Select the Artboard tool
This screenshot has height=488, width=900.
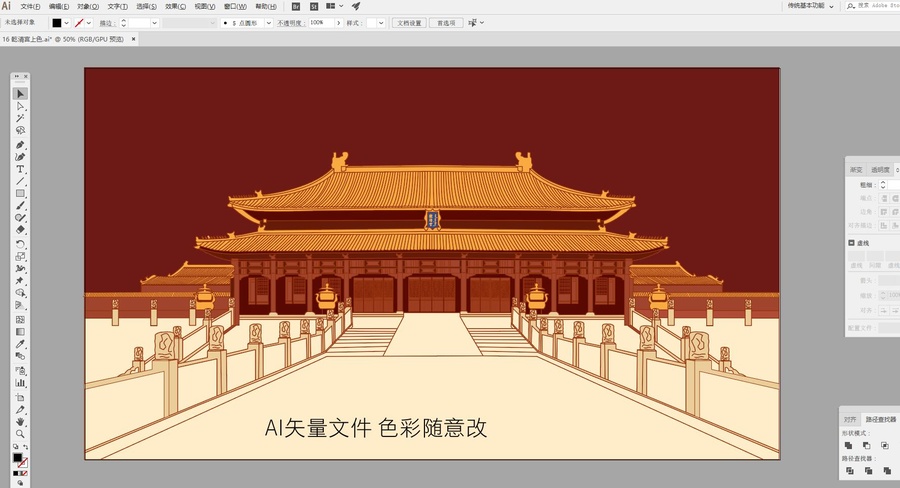click(20, 397)
